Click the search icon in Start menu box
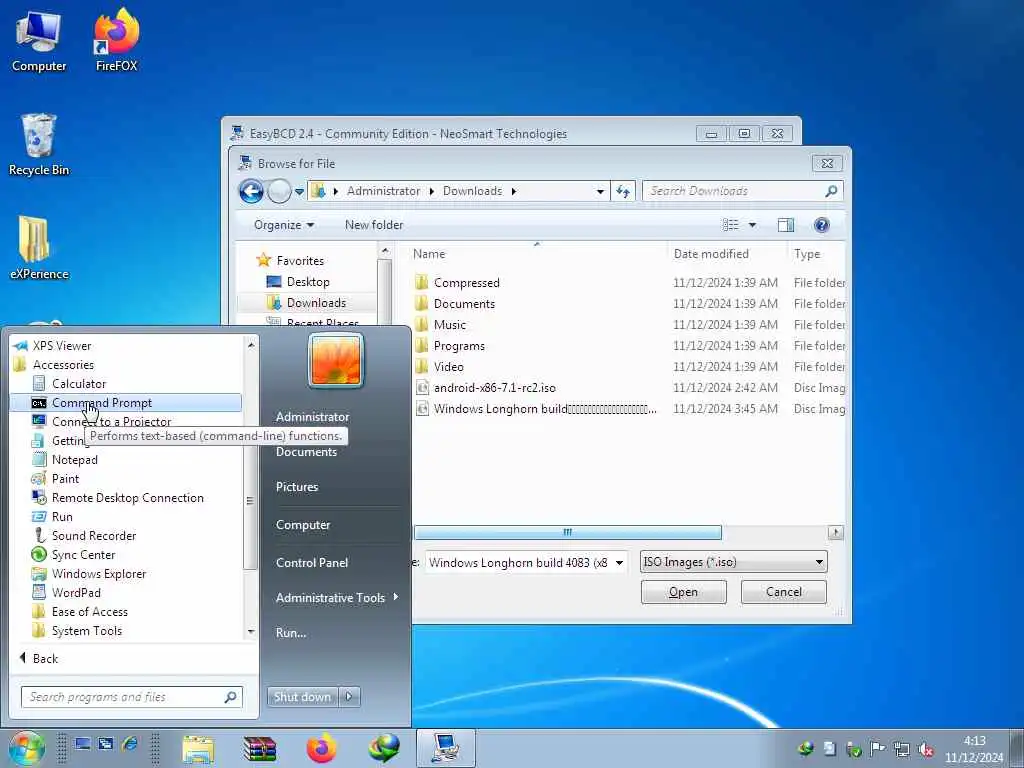 (230, 697)
